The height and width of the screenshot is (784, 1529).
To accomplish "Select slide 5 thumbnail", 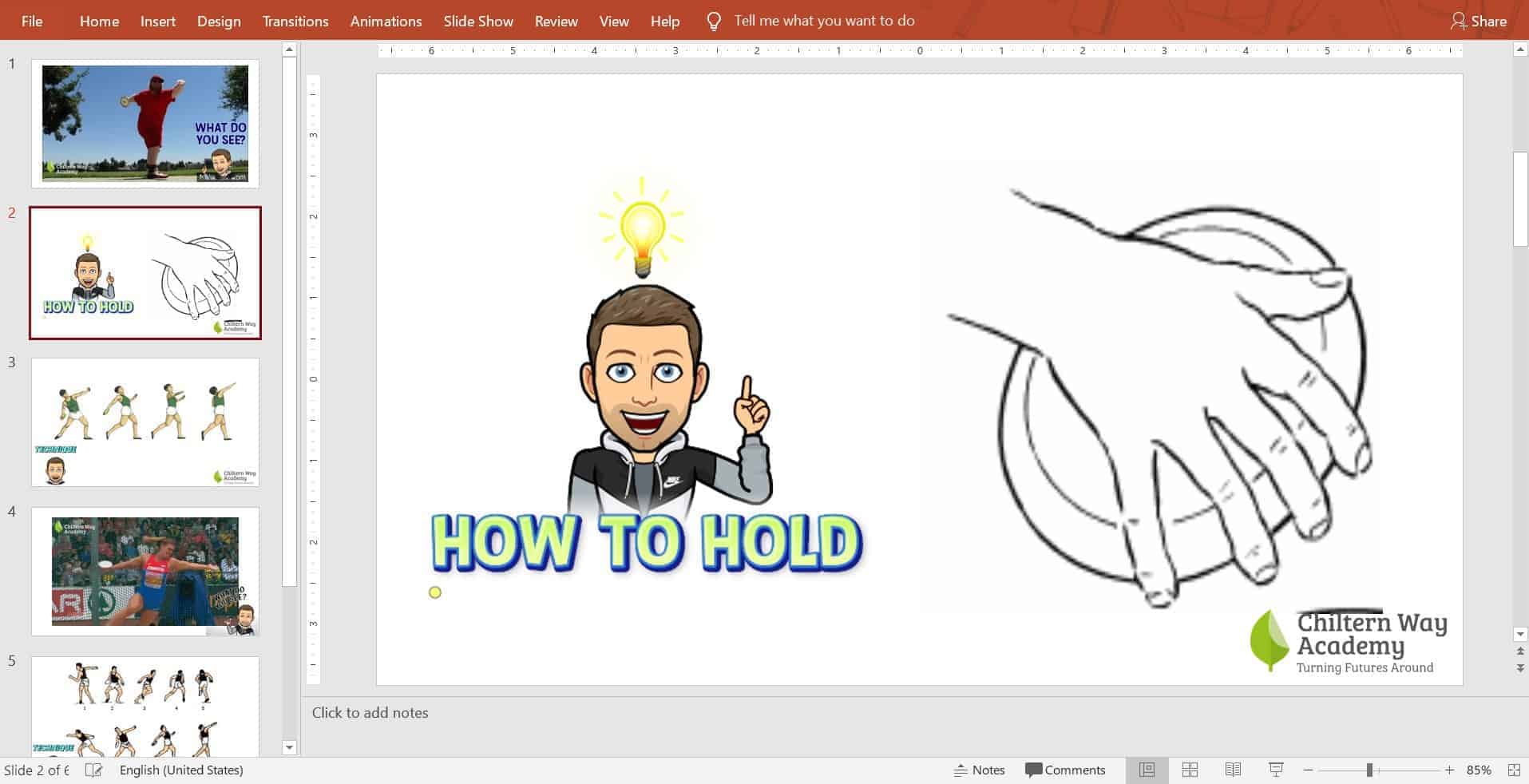I will [145, 707].
